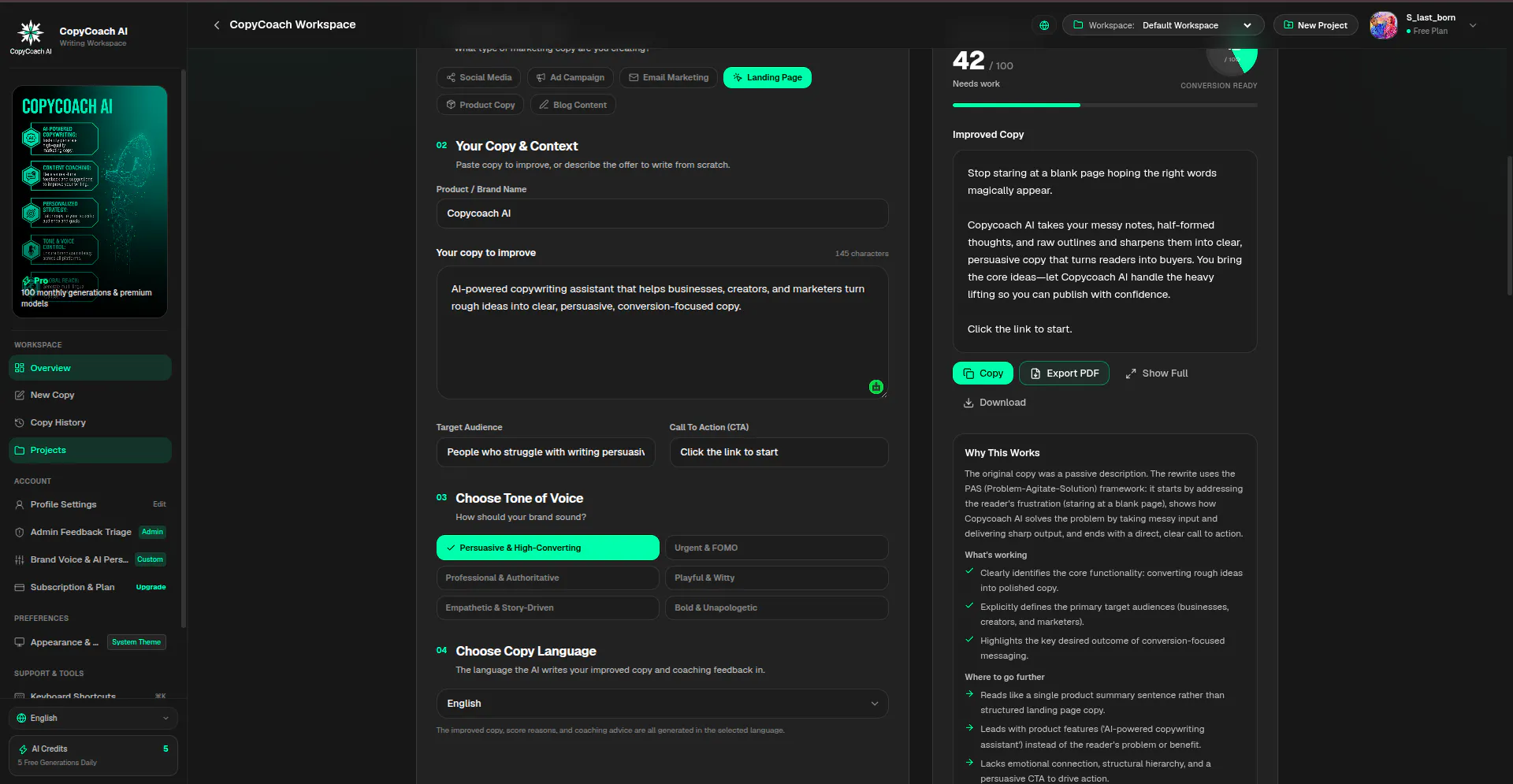Open the Workspace Default Workspace dropdown
The image size is (1513, 784).
pyautogui.click(x=1163, y=25)
